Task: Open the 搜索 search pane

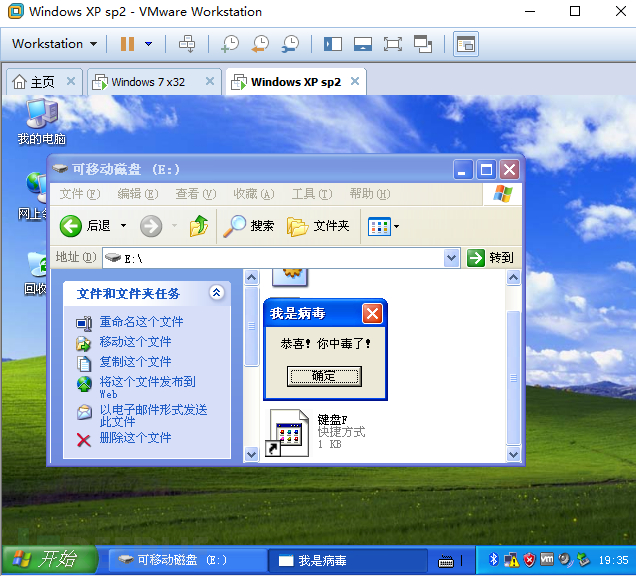Action: (249, 226)
